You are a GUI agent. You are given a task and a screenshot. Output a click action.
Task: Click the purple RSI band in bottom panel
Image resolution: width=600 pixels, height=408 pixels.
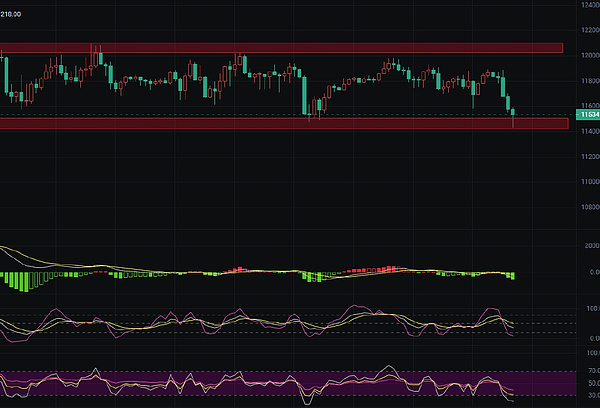250,382
